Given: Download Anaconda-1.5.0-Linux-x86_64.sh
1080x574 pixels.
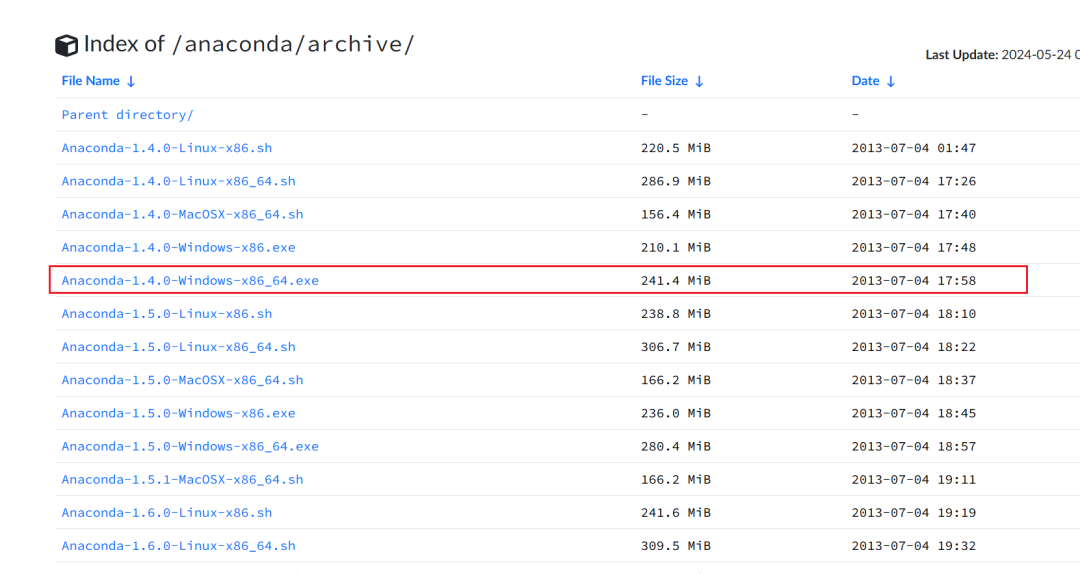Looking at the screenshot, I should click(178, 347).
